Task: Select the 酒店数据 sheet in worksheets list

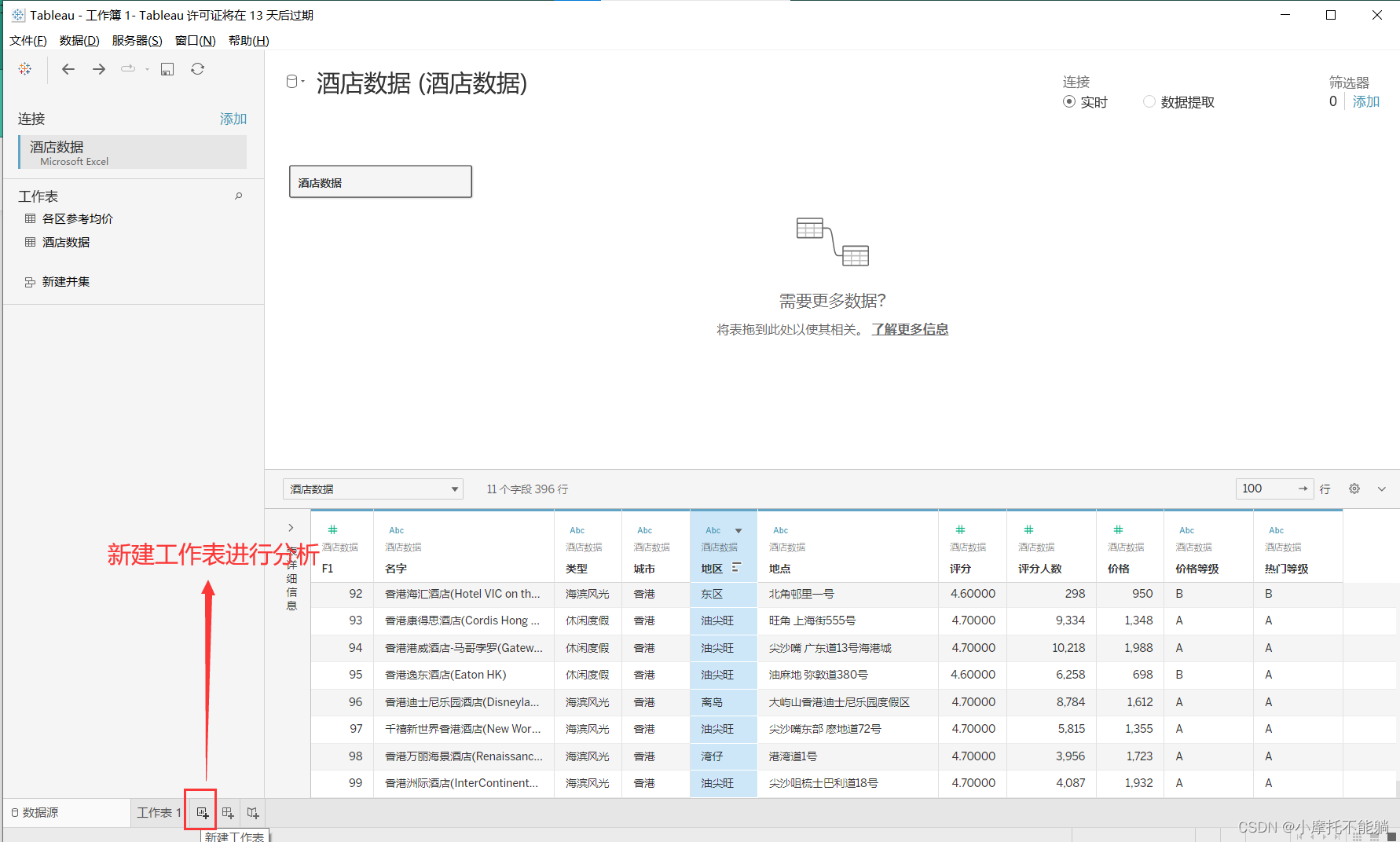Action: (66, 243)
